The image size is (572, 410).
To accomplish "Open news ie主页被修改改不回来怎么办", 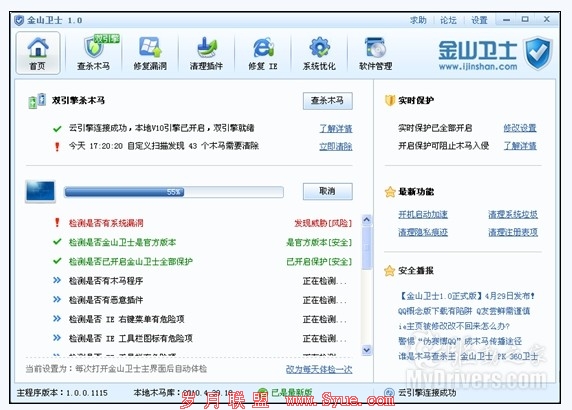I will [454, 326].
